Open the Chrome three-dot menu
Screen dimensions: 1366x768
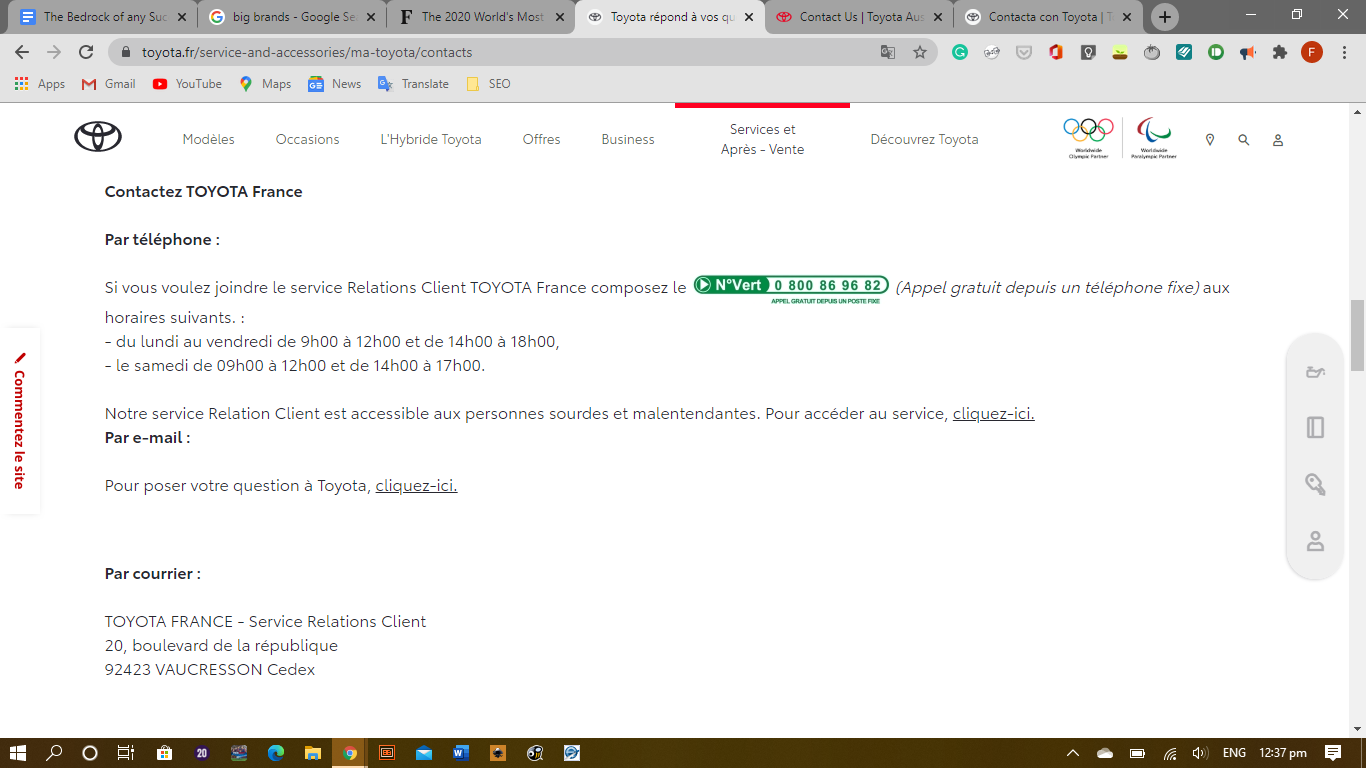point(1344,52)
